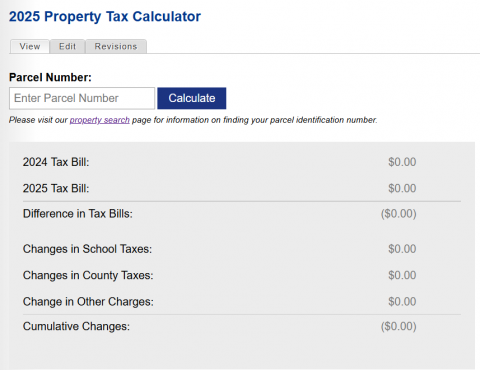The width and height of the screenshot is (480, 370).
Task: Click the Calculate button
Action: pos(192,98)
